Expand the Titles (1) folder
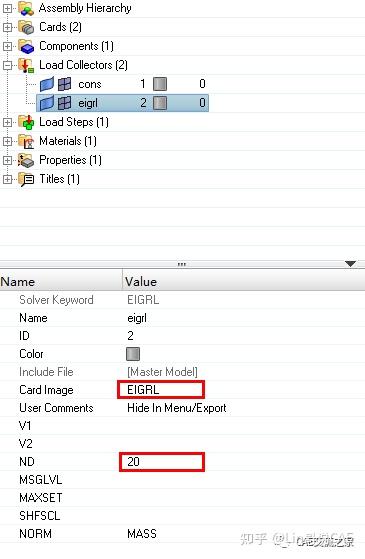The image size is (365, 559). pos(7,179)
